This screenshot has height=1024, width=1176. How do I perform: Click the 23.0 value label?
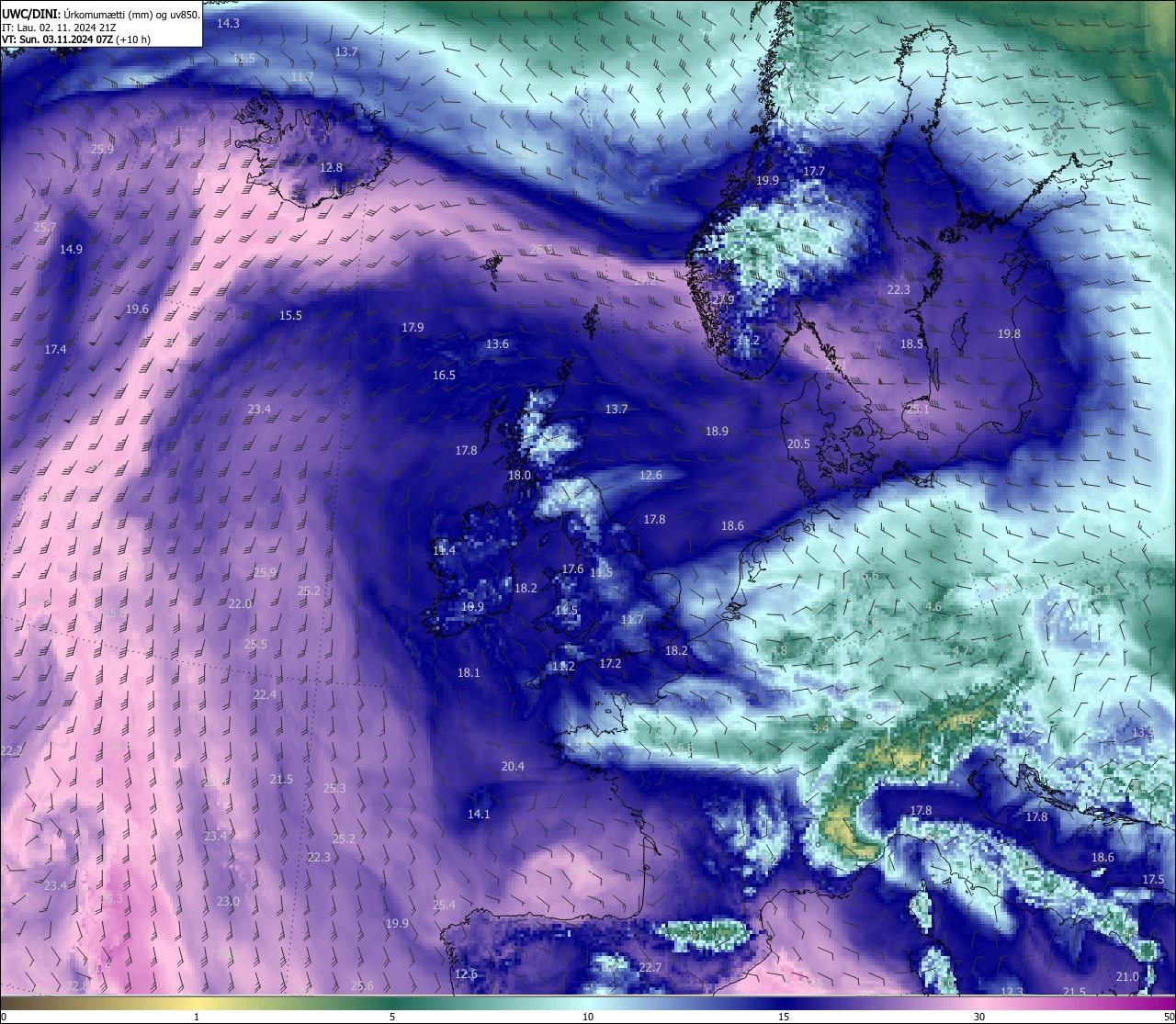[228, 901]
